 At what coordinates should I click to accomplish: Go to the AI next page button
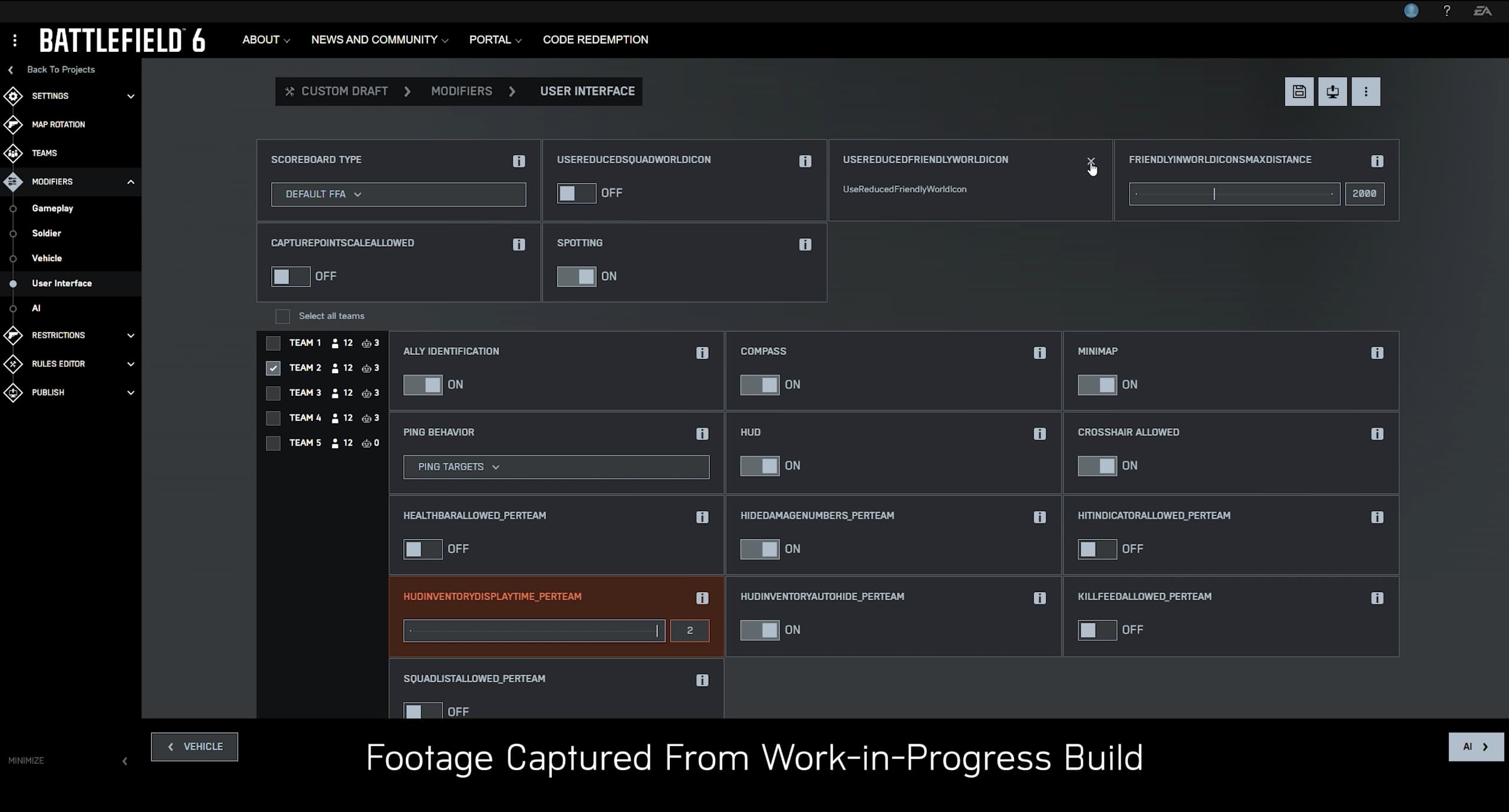pyautogui.click(x=1475, y=747)
